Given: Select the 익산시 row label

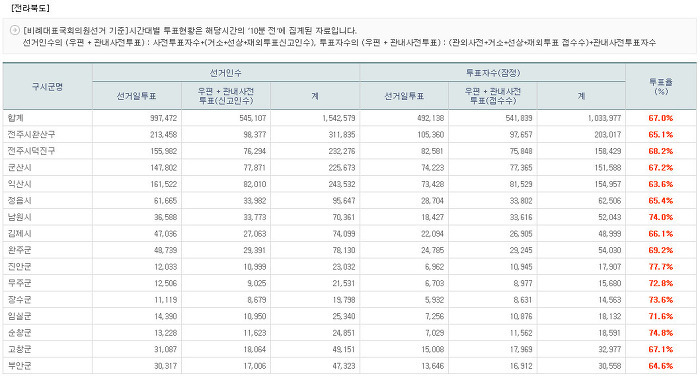Looking at the screenshot, I should pos(20,184).
